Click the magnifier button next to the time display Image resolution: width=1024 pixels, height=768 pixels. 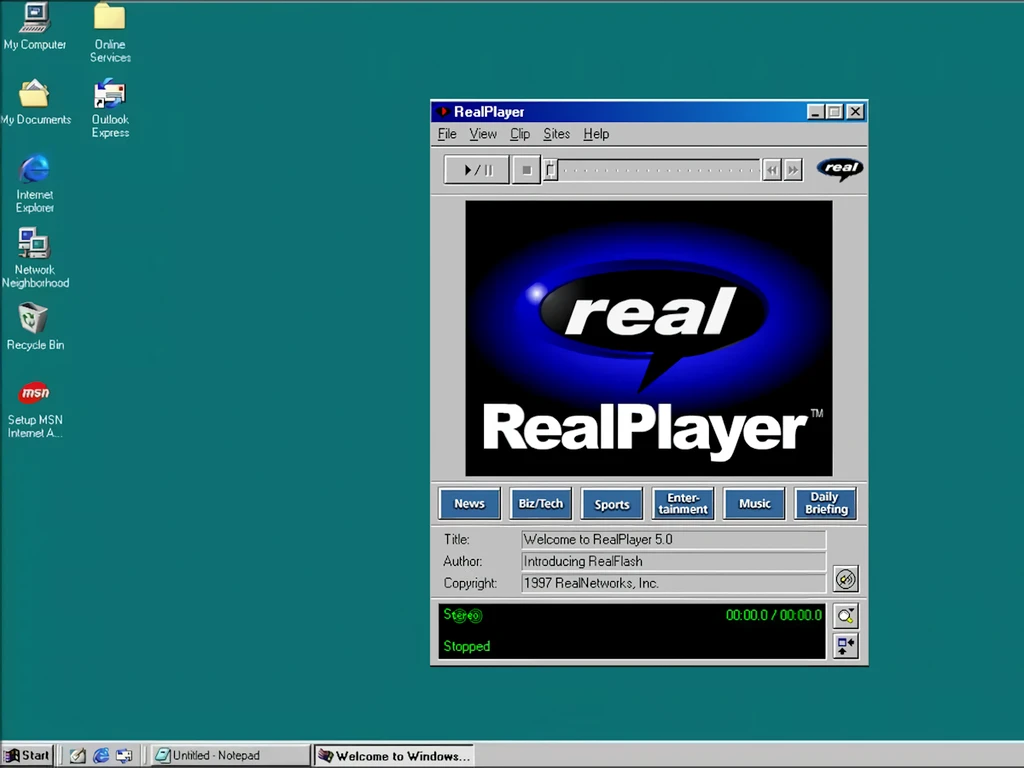click(x=846, y=616)
